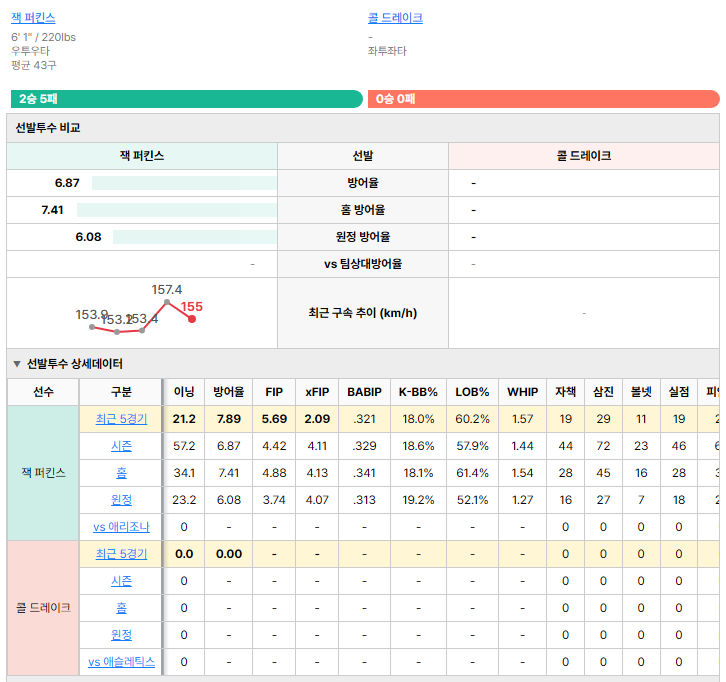Open 콜 드레이크 홈 stats link

(121, 607)
